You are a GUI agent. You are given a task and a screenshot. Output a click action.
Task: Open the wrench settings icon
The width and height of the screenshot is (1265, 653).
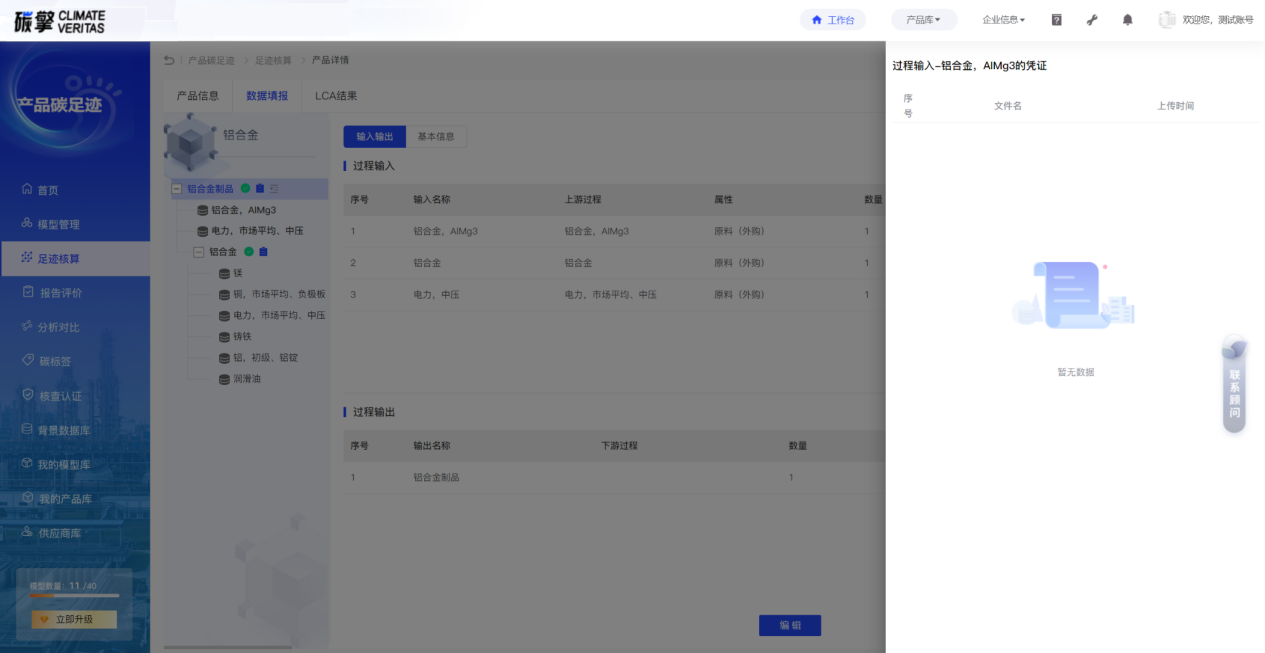1092,20
